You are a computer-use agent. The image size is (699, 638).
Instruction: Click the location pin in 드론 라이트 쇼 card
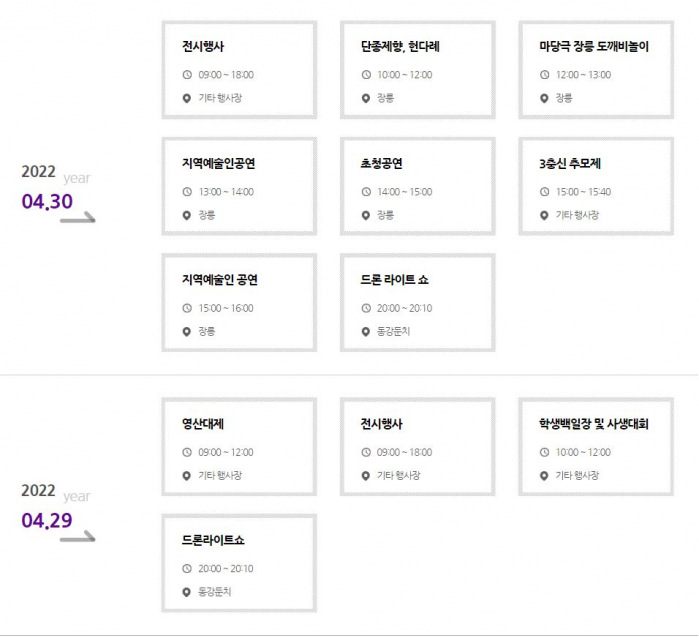366,331
